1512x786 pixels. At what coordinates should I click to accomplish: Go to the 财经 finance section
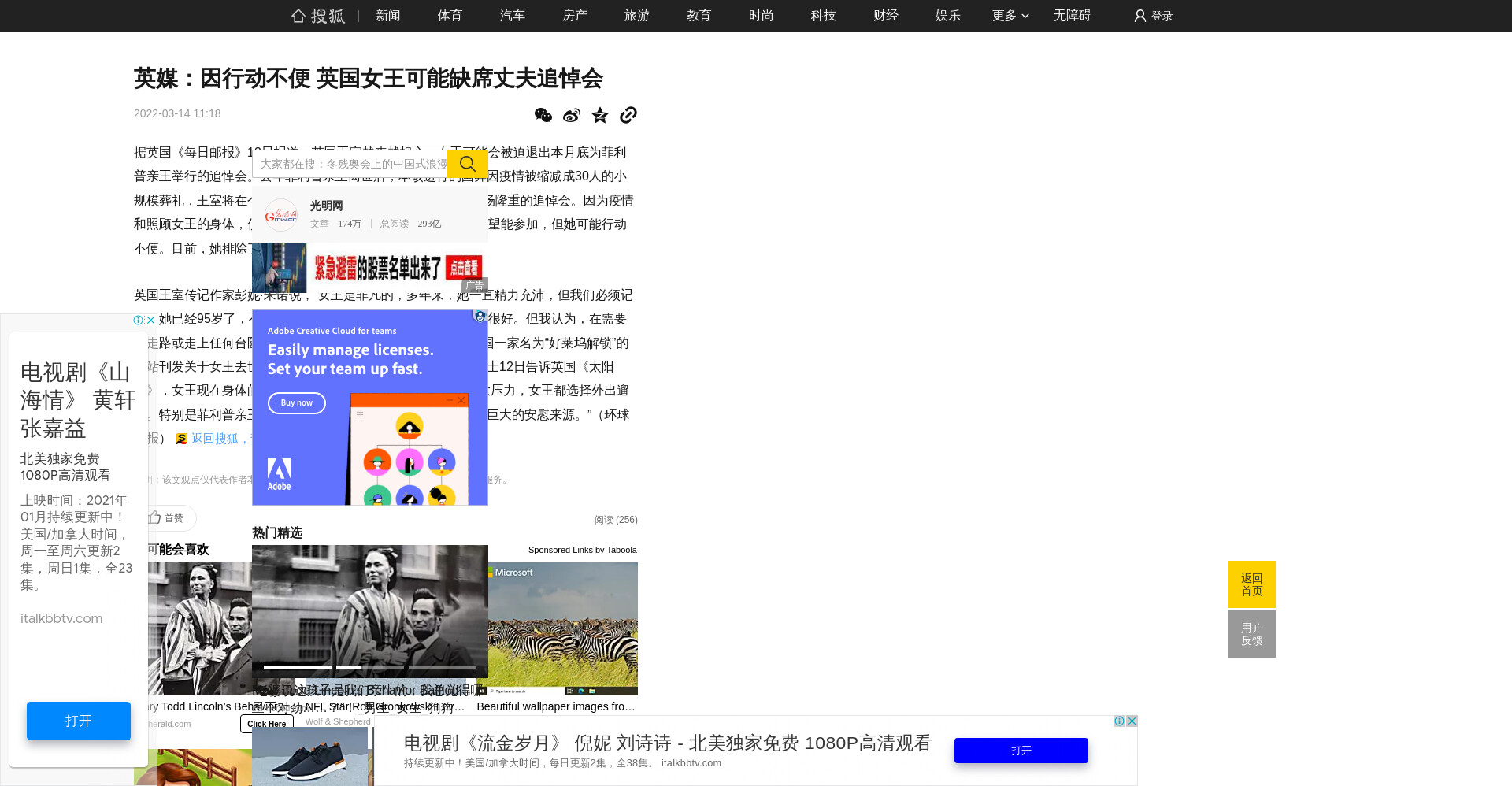(x=885, y=16)
